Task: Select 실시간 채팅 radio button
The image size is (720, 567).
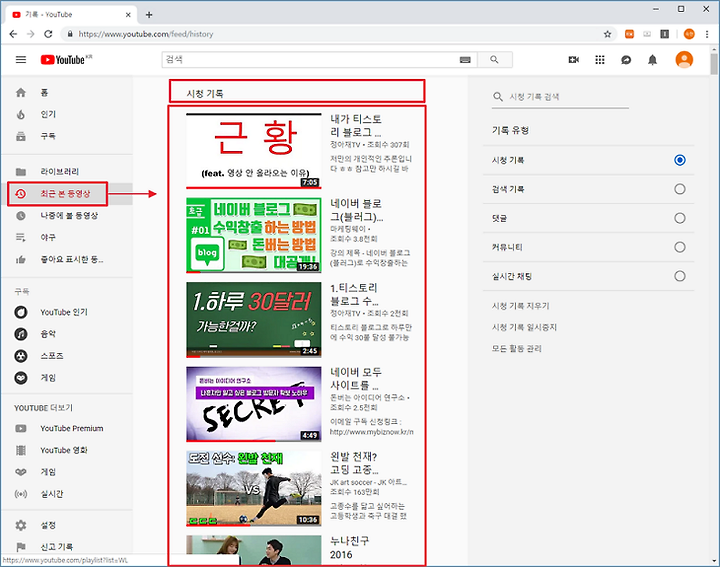Action: tap(680, 276)
